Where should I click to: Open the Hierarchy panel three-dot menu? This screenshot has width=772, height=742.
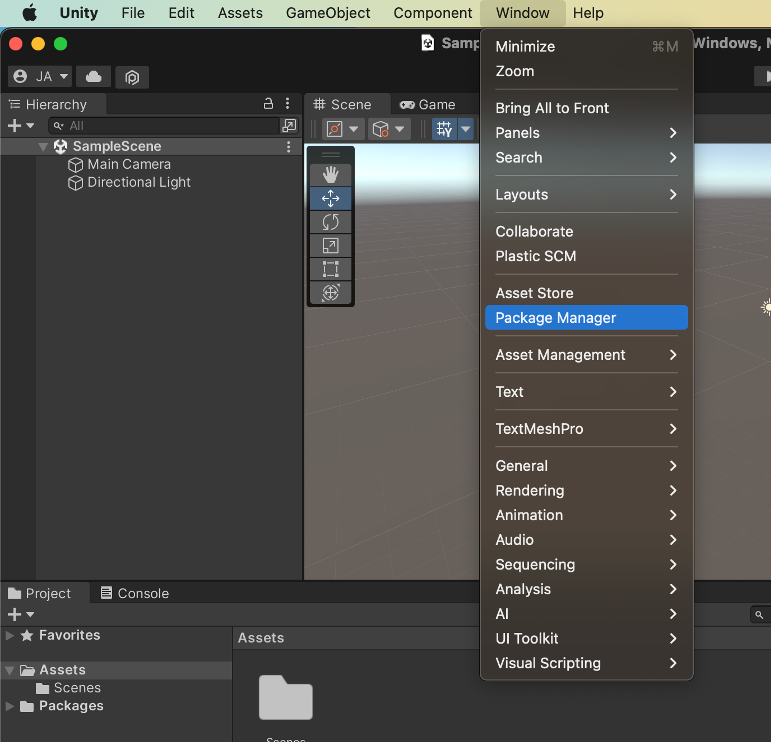coord(288,104)
